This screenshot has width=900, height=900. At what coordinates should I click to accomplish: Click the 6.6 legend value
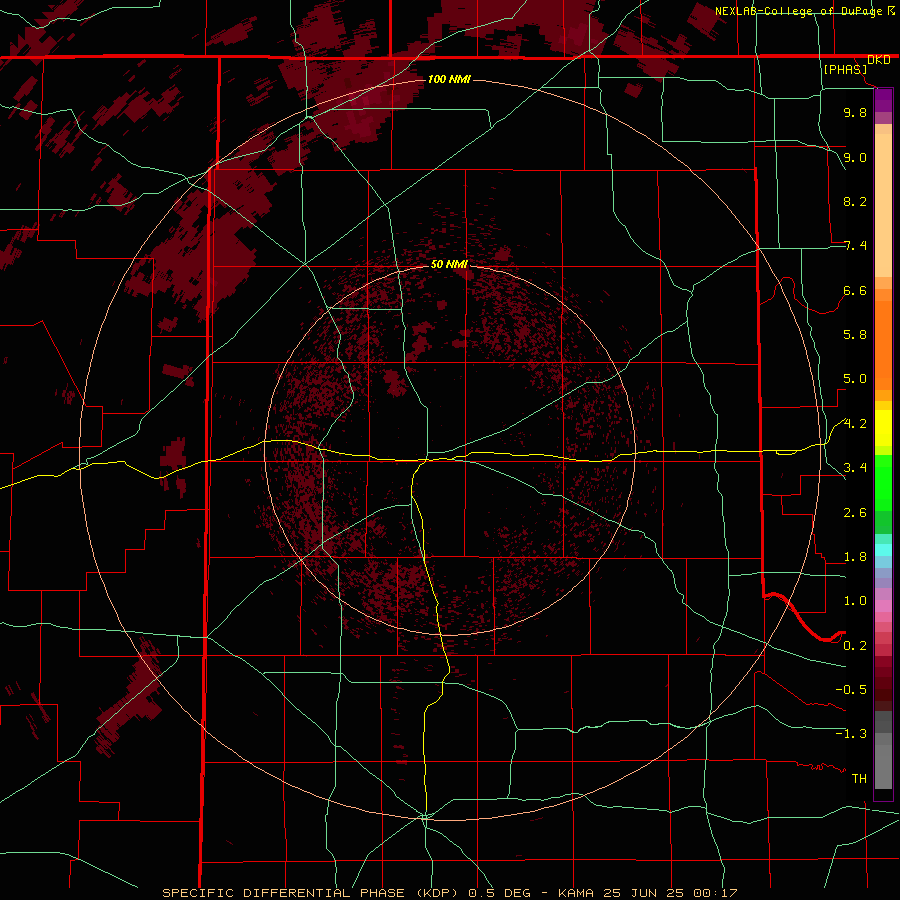pyautogui.click(x=855, y=290)
